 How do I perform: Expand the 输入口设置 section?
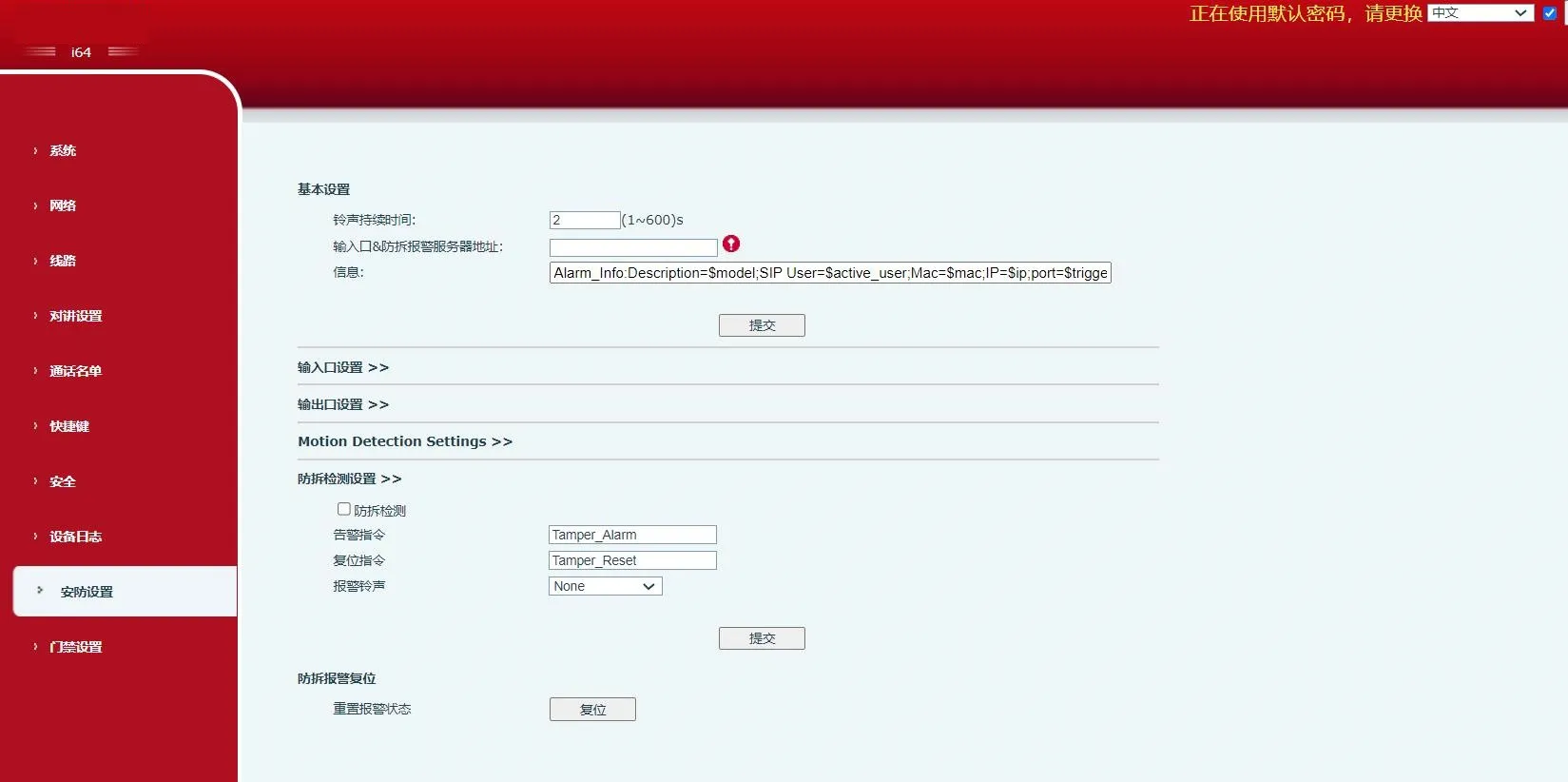pos(342,367)
